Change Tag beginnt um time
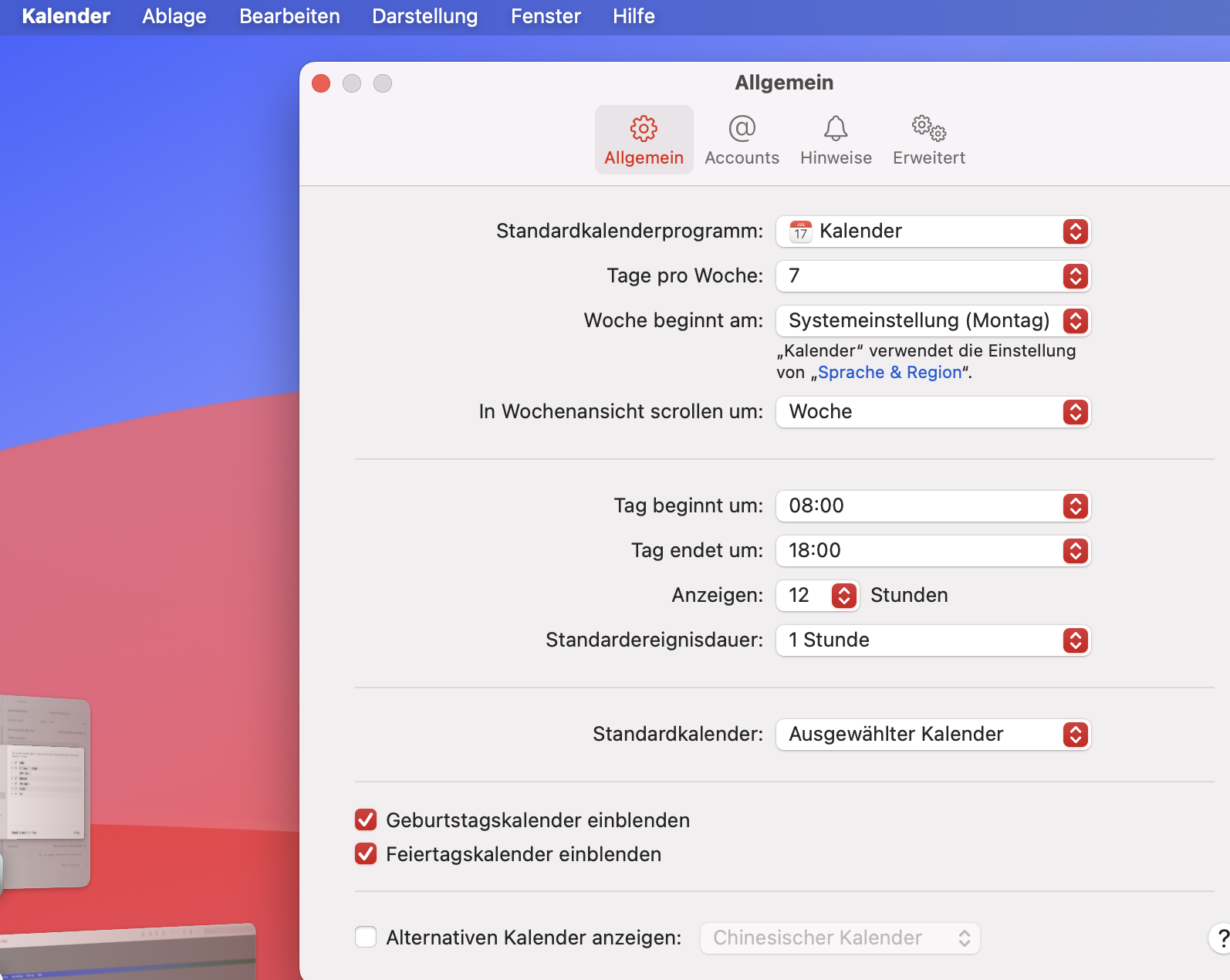 tap(933, 506)
